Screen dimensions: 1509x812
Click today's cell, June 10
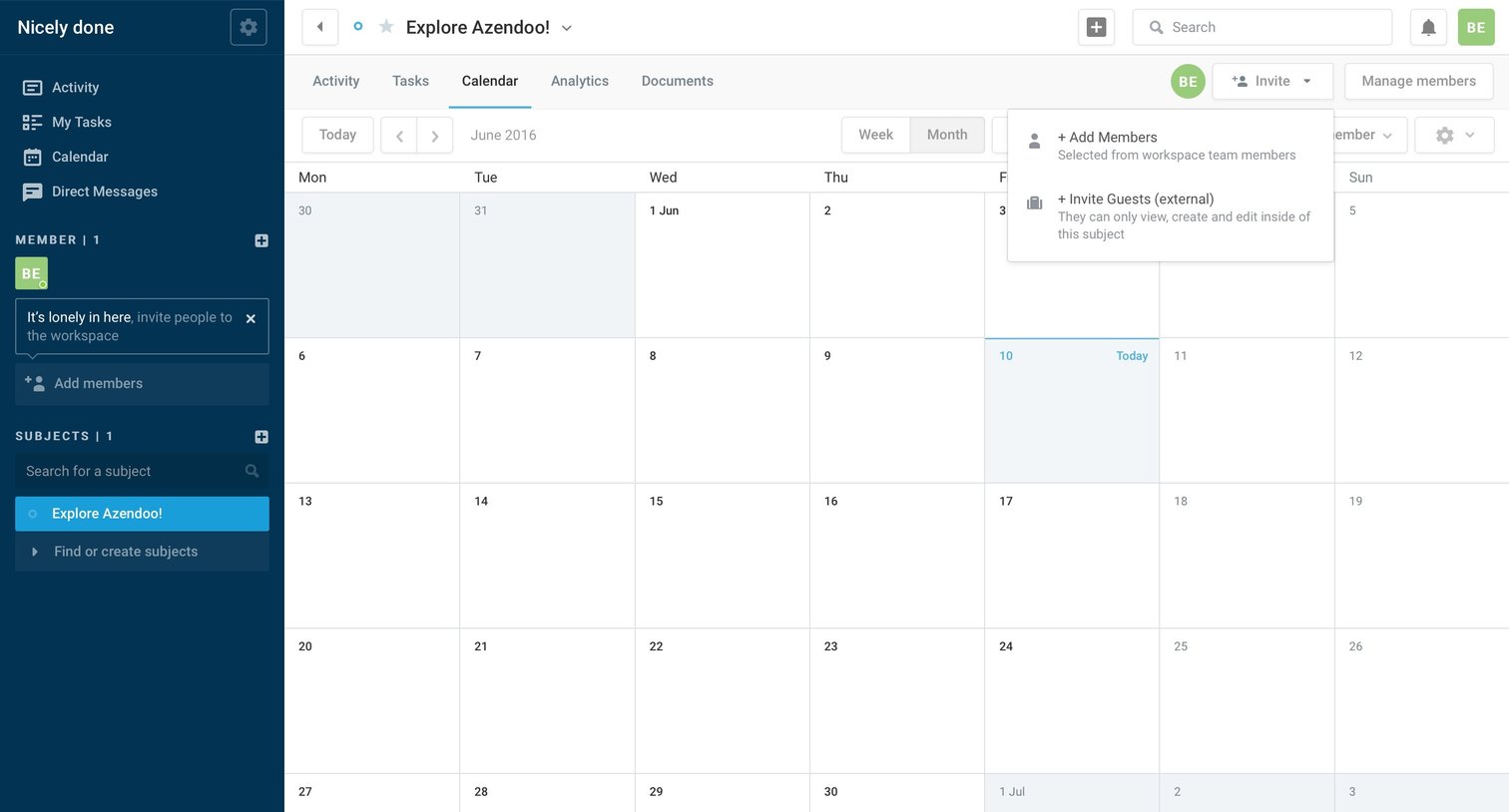pyautogui.click(x=1072, y=411)
